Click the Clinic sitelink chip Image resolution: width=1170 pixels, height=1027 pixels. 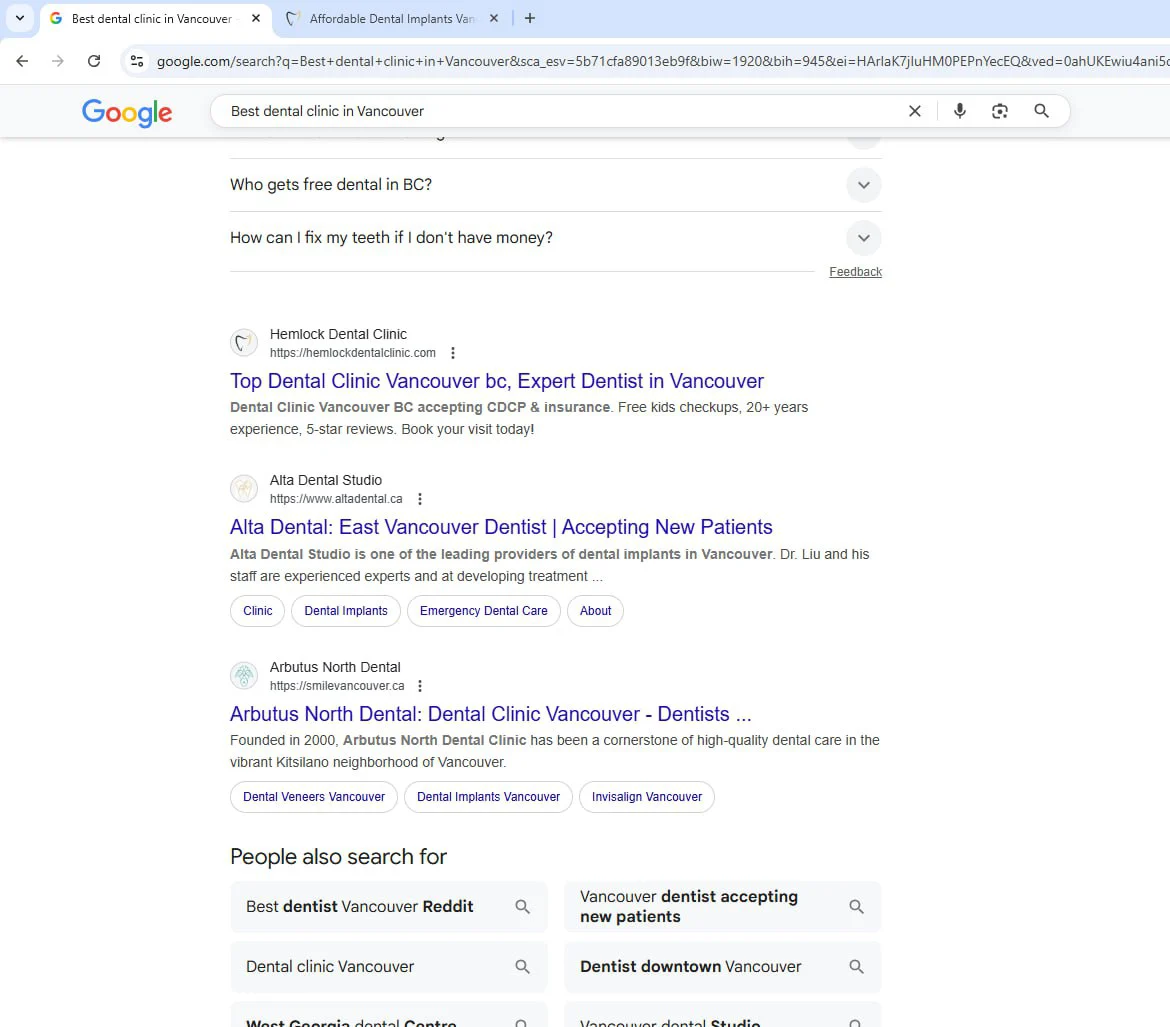tap(257, 611)
